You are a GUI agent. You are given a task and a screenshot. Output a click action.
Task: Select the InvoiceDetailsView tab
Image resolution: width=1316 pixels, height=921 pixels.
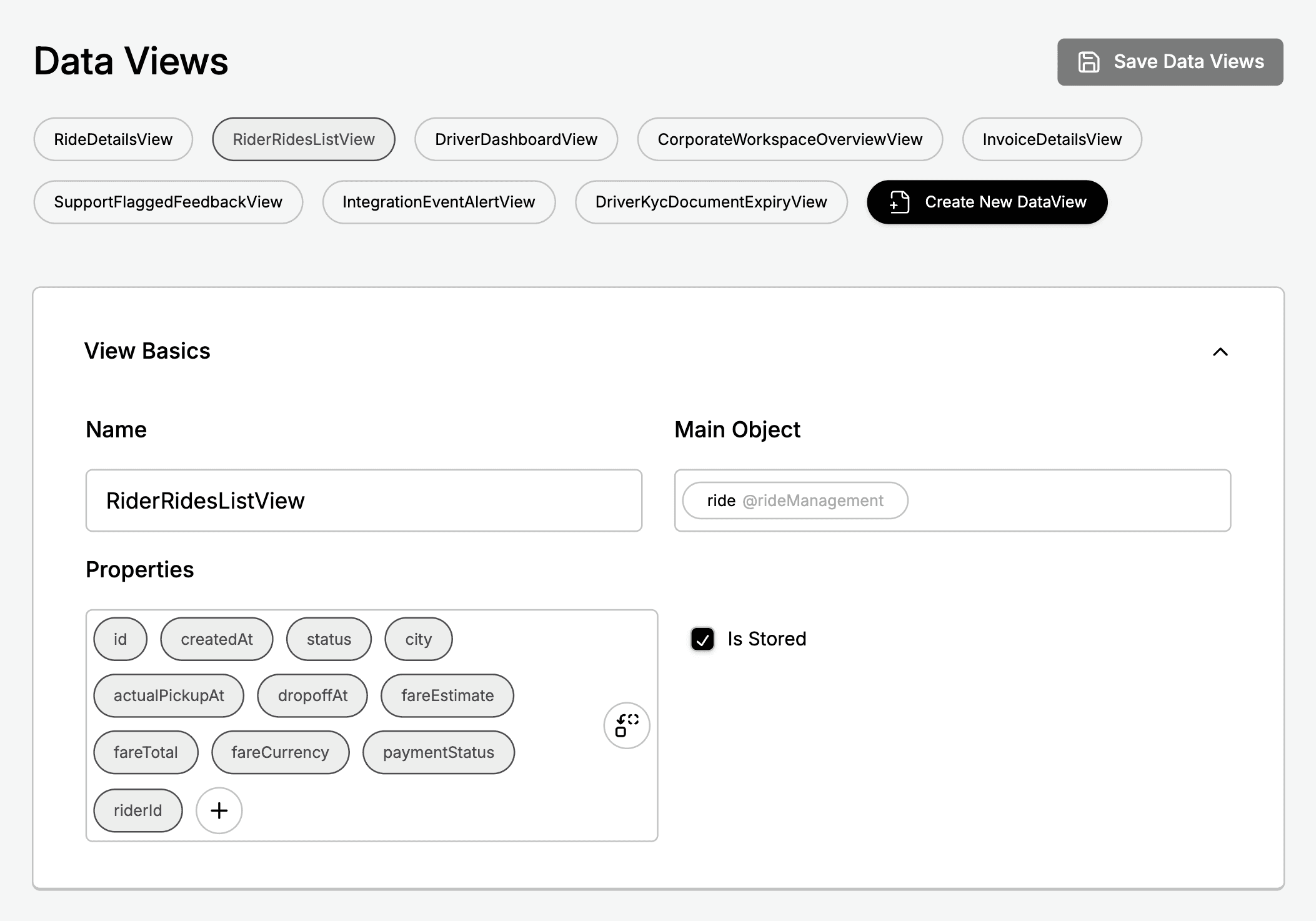coord(1052,139)
